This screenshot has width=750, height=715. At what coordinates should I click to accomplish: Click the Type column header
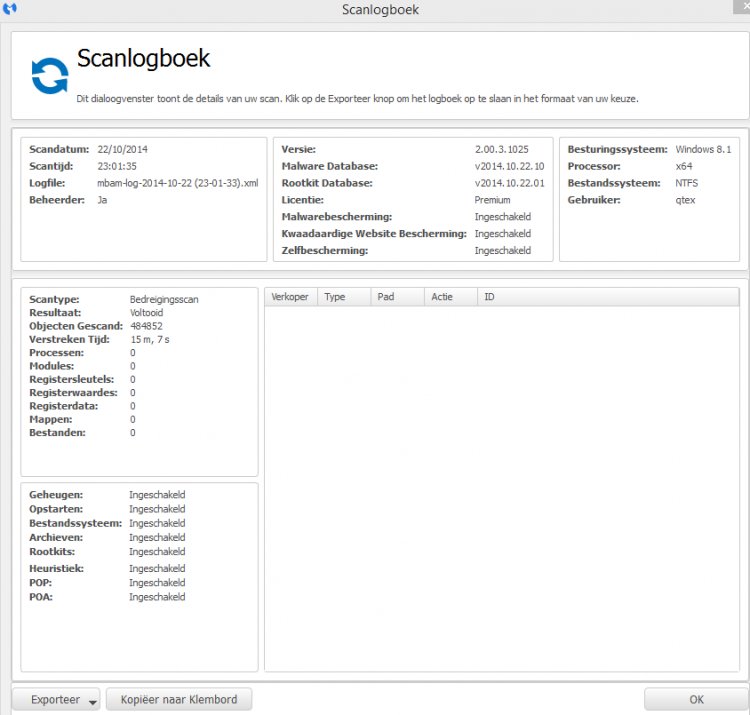(x=344, y=297)
